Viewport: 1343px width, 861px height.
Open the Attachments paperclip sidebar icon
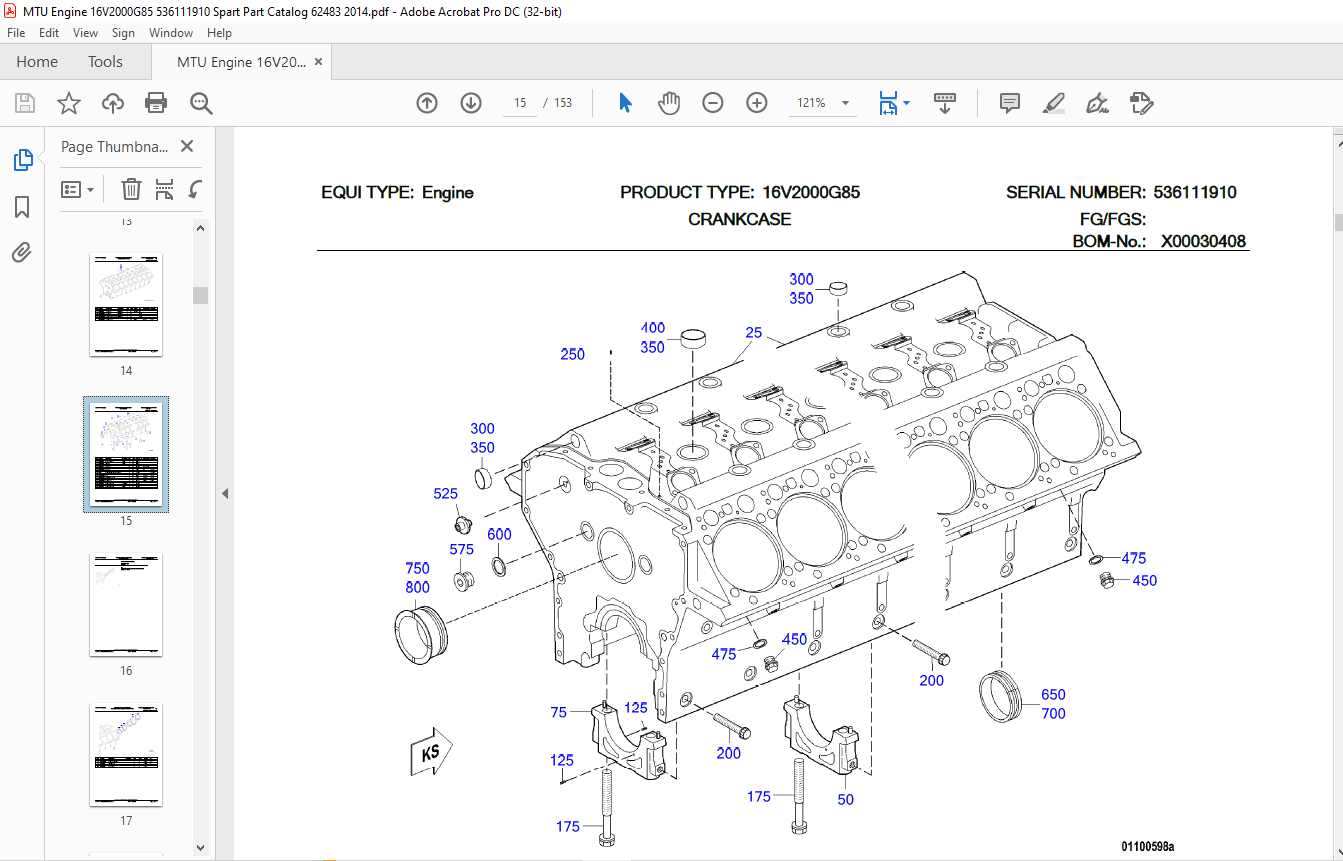22,252
